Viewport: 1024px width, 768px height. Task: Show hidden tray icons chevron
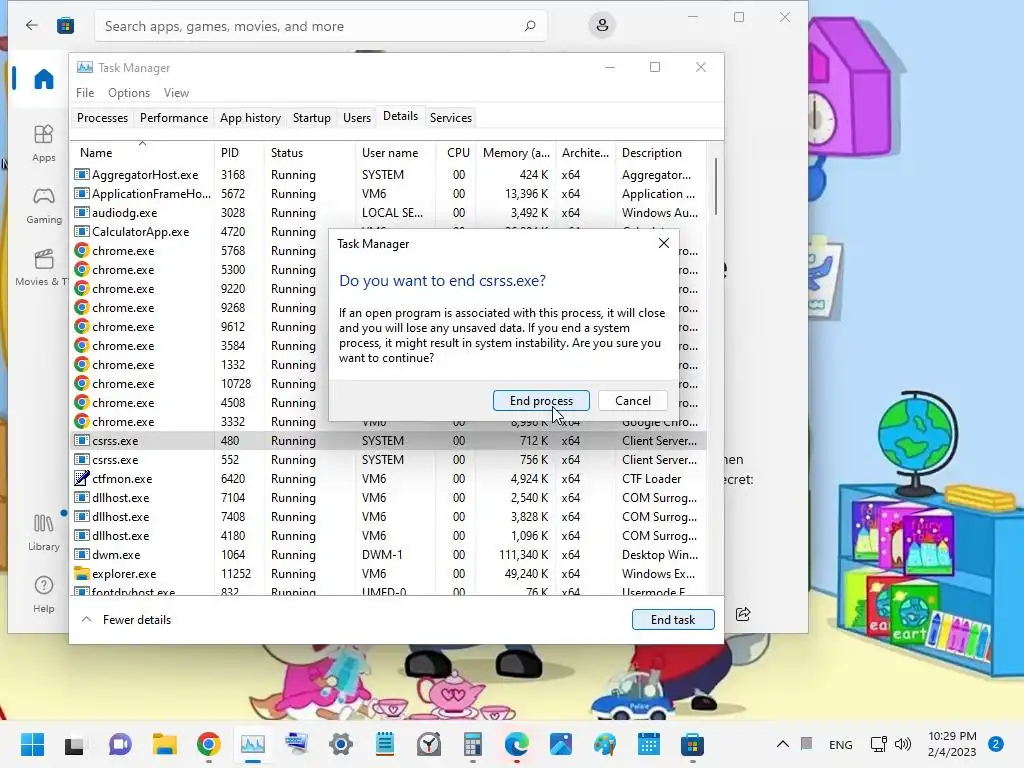tap(782, 744)
